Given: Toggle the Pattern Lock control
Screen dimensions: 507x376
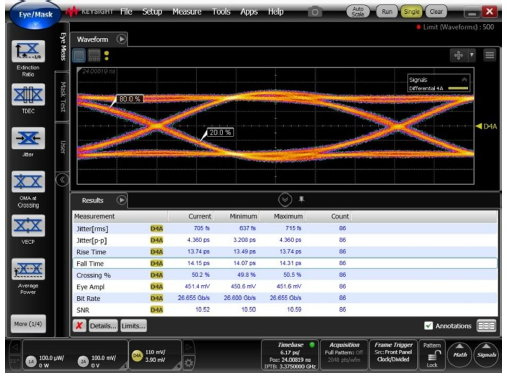Looking at the screenshot, I should pyautogui.click(x=432, y=355).
